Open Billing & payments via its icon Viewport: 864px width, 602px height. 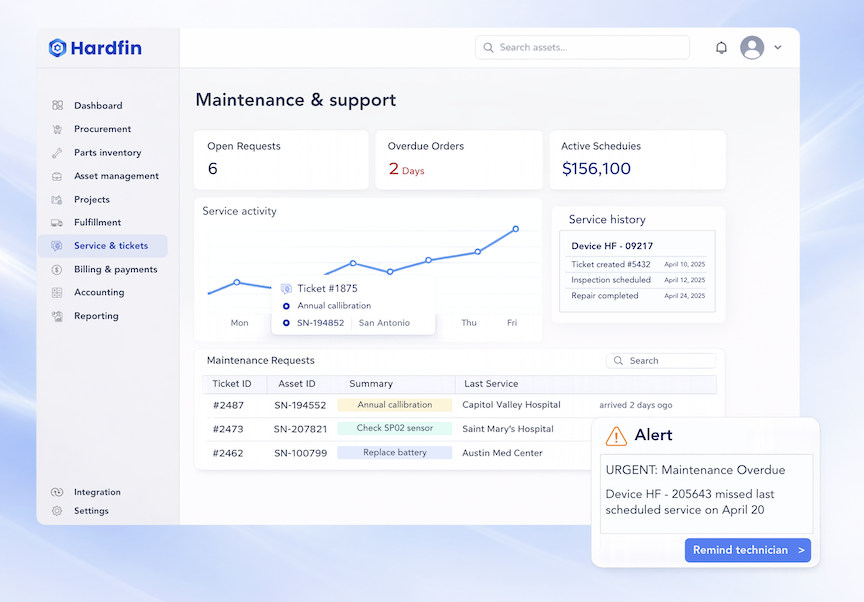coord(57,269)
